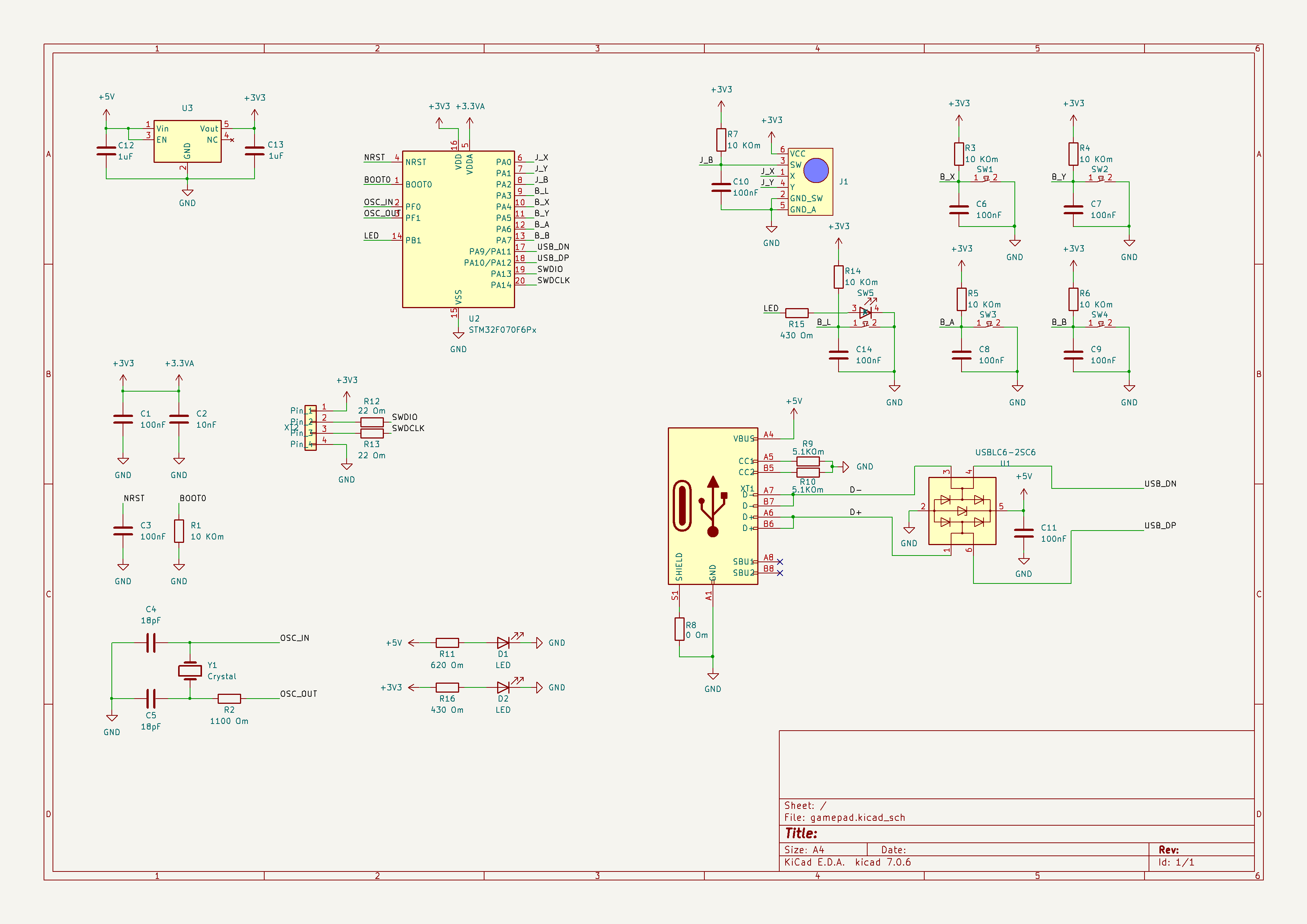Click resistor R11 620 Om symbol
This screenshot has height=924, width=1307.
pyautogui.click(x=448, y=643)
